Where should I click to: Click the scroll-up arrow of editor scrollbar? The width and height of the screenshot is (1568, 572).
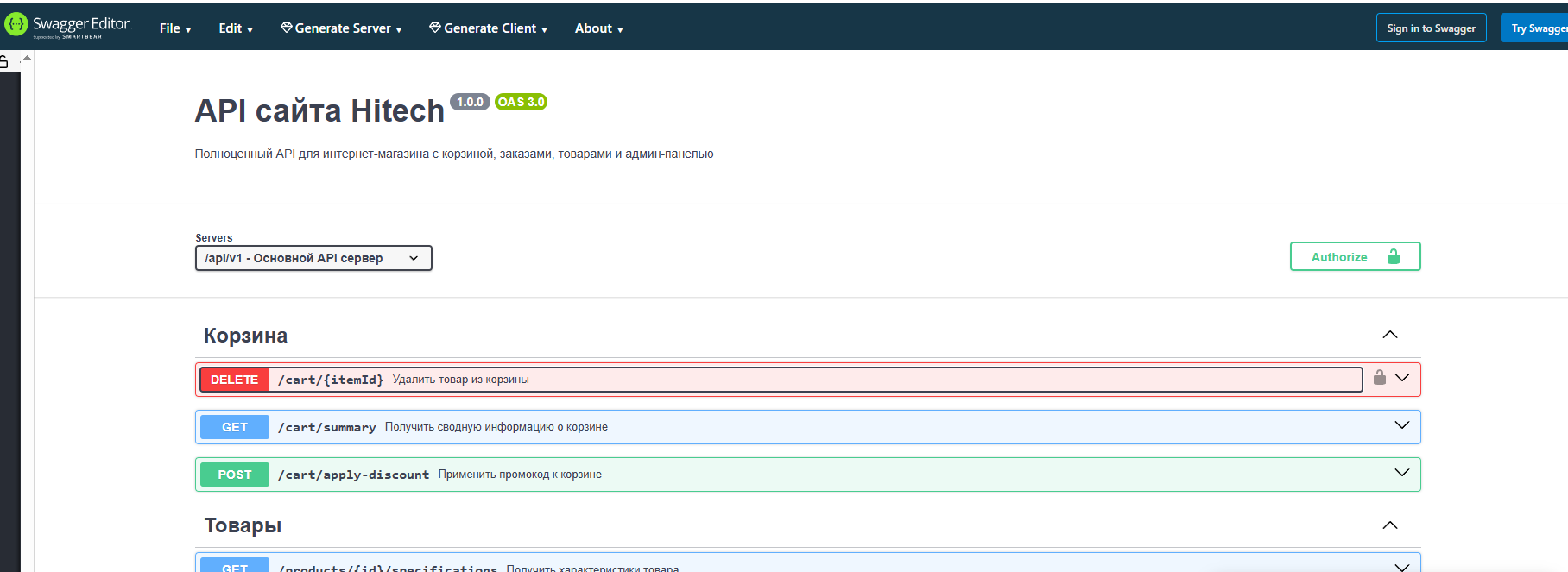tap(27, 58)
